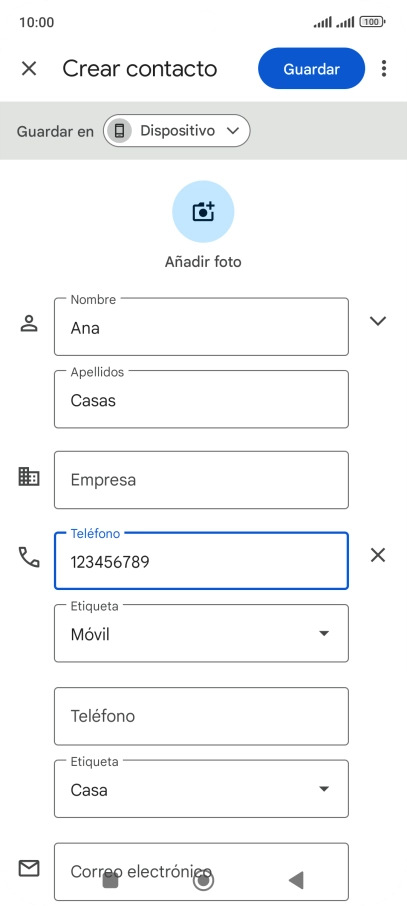Tap the Android back triangle button
Image resolution: width=407 pixels, height=906 pixels.
click(296, 880)
